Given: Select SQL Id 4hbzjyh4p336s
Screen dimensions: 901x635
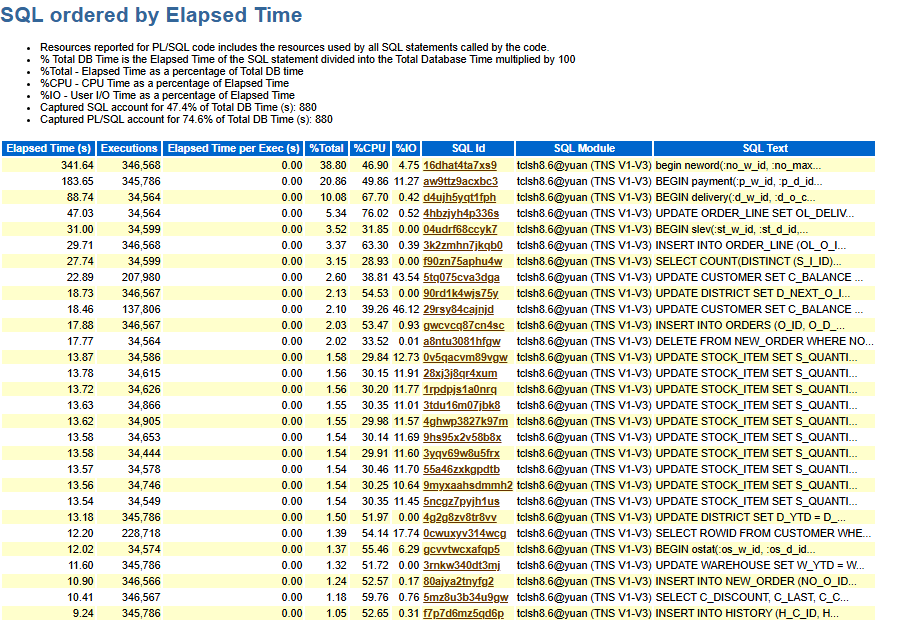Looking at the screenshot, I should coord(477,211).
